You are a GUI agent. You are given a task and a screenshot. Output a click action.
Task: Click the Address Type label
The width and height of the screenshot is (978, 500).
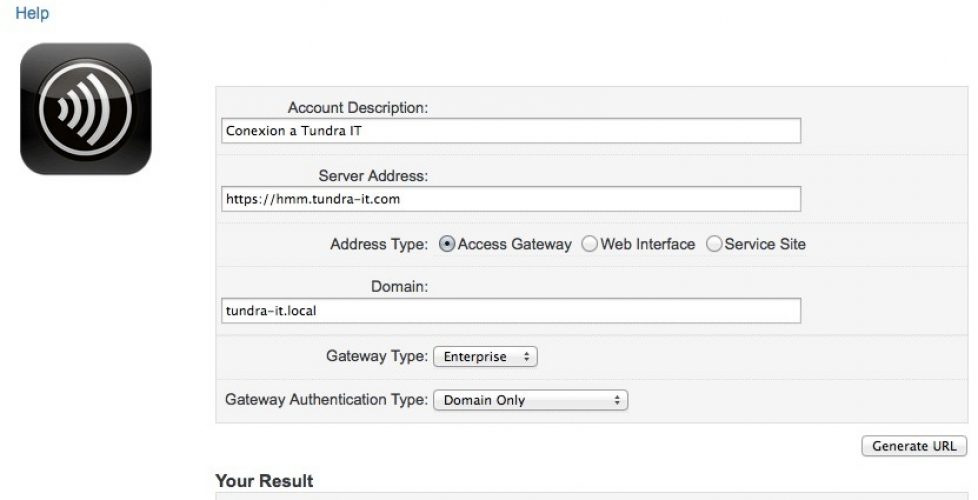379,244
